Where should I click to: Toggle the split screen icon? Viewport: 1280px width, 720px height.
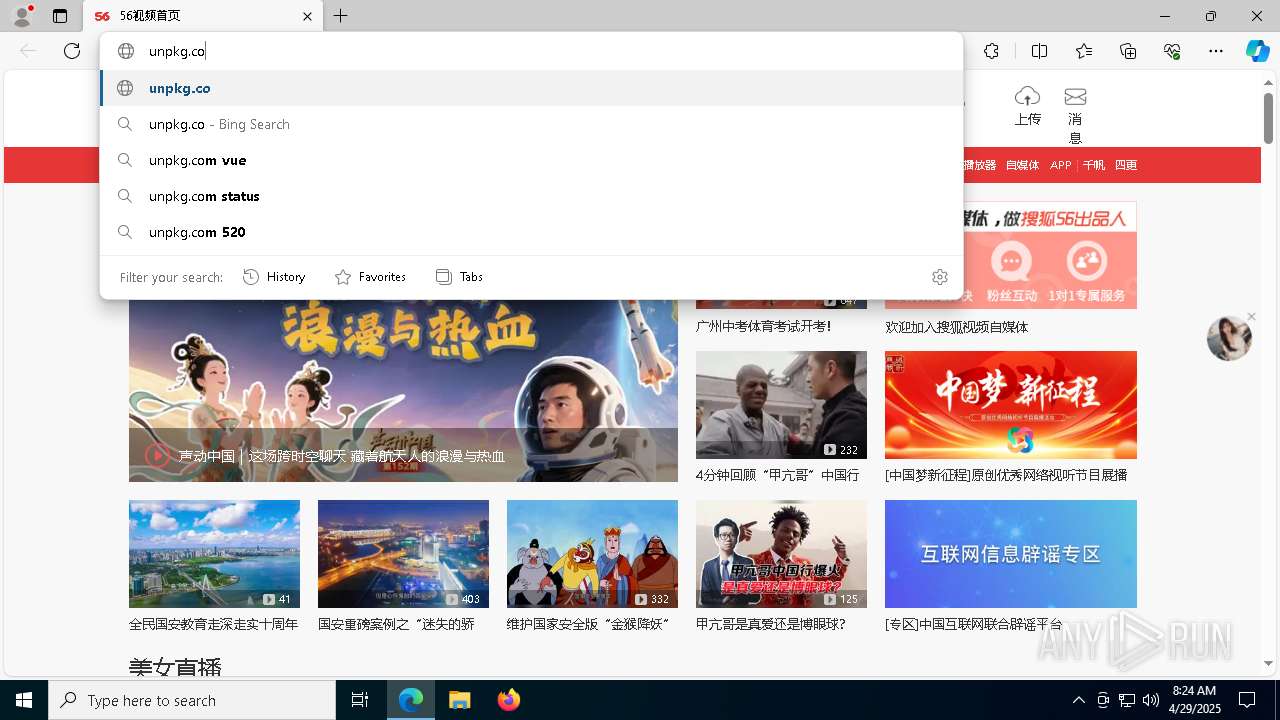[x=1039, y=51]
